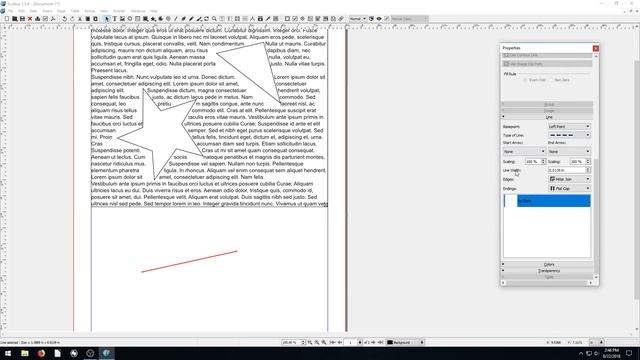Select the Measurements tool icon
This screenshot has width=640, height=360.
[252, 19]
